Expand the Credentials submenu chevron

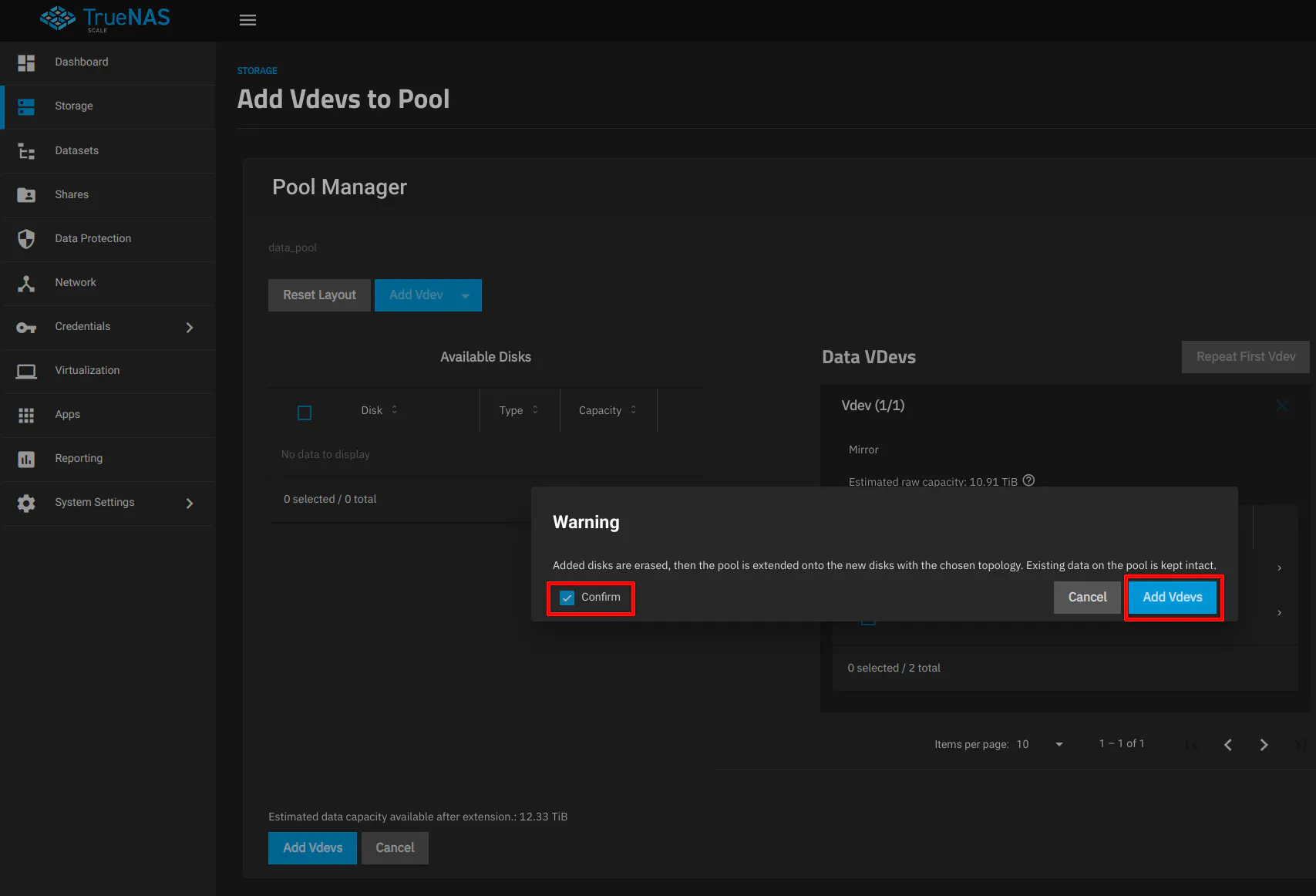[x=190, y=328]
